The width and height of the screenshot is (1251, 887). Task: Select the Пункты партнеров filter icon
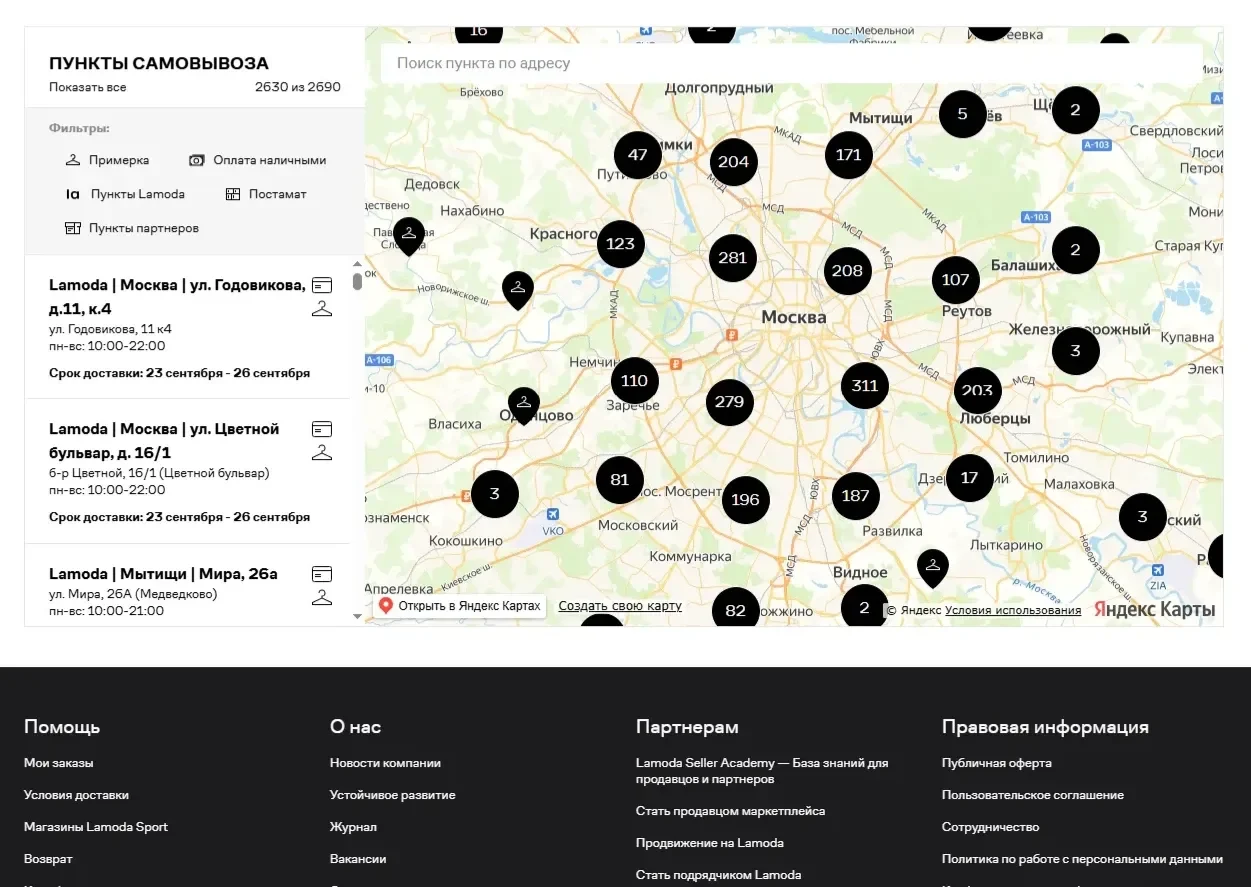coord(73,228)
